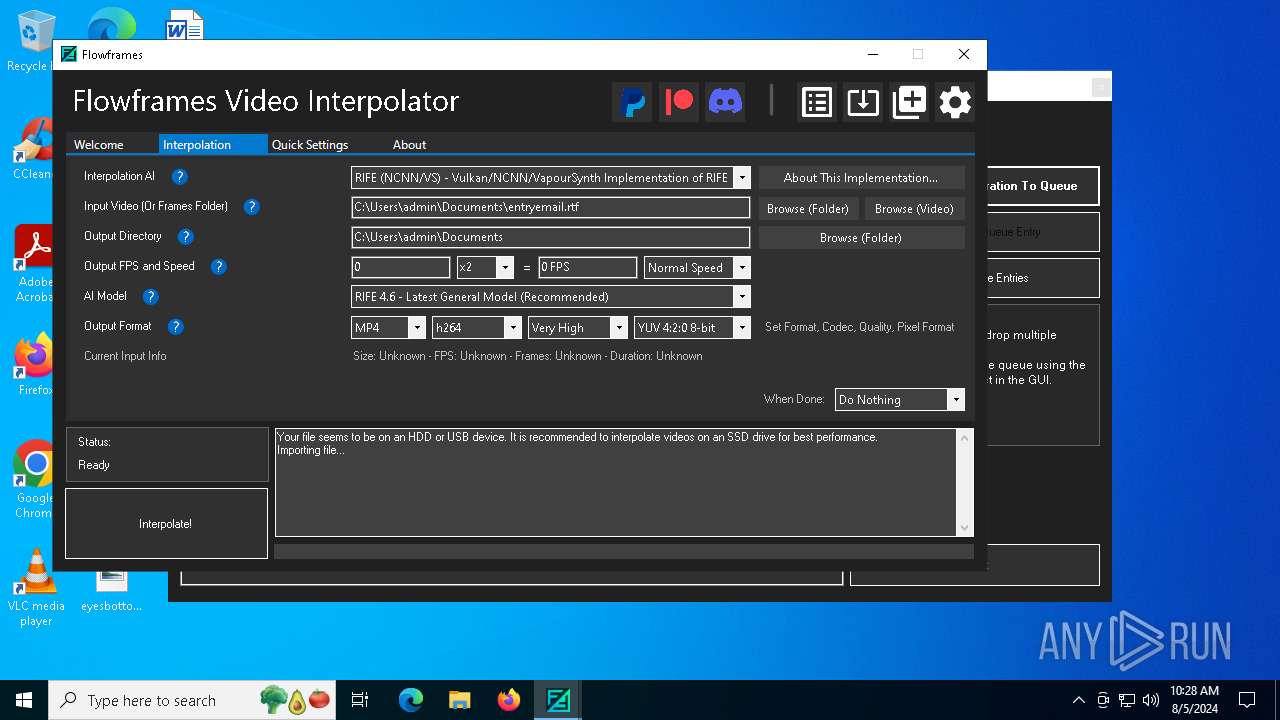Click Browse (Folder) for input video
Image resolution: width=1280 pixels, height=720 pixels.
807,209
